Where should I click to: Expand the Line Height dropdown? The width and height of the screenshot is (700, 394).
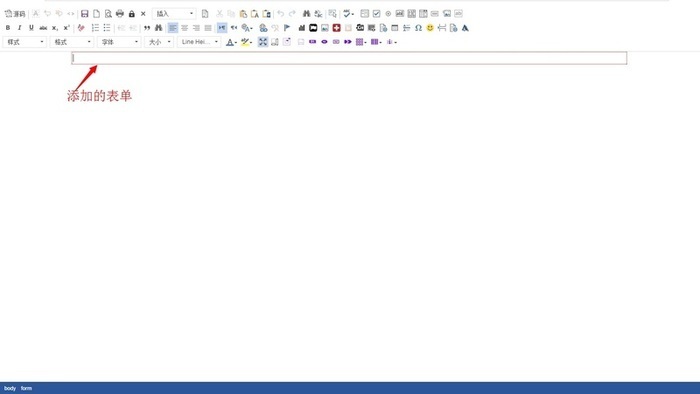[x=199, y=42]
